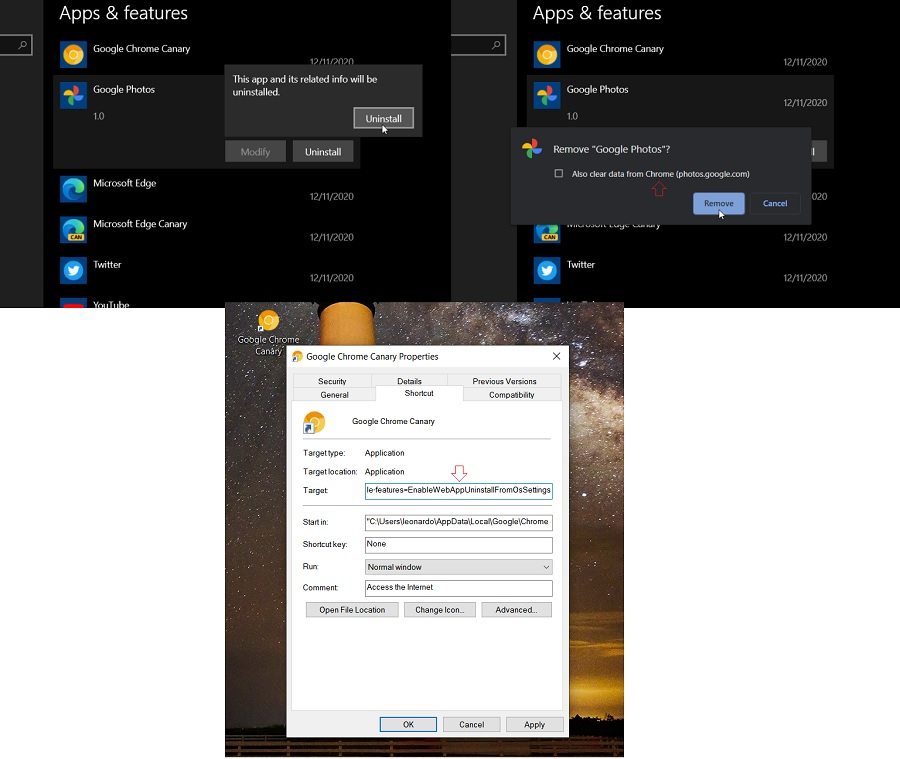
Task: Open the Run 'Normal window' dropdown
Action: click(x=459, y=567)
